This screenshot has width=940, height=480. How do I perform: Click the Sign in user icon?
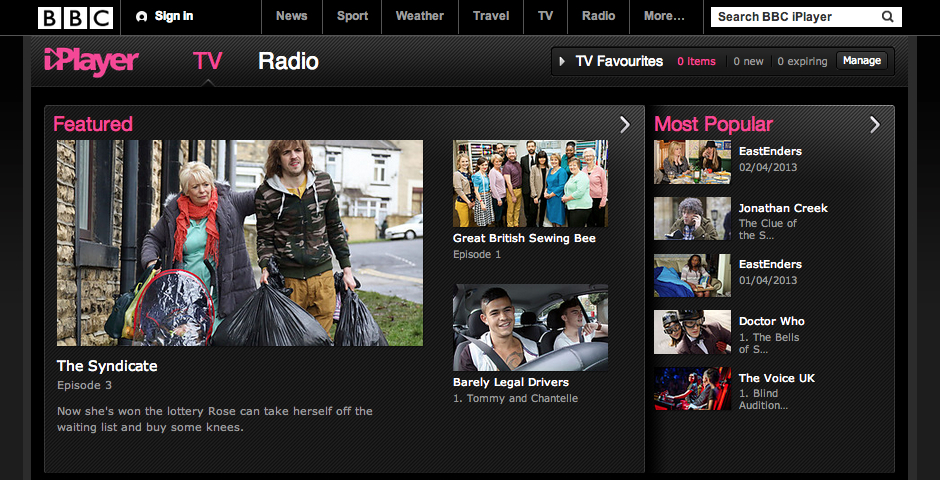(142, 17)
